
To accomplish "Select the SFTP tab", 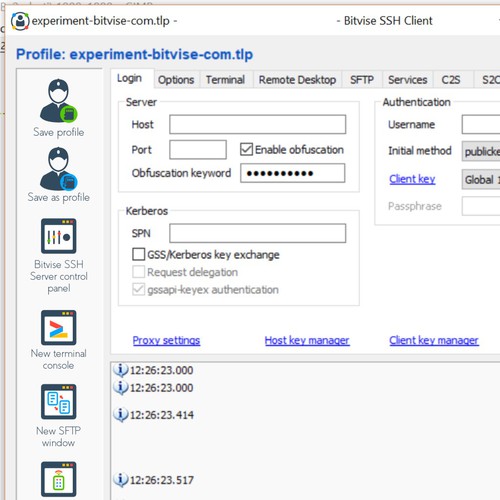I will click(x=362, y=80).
